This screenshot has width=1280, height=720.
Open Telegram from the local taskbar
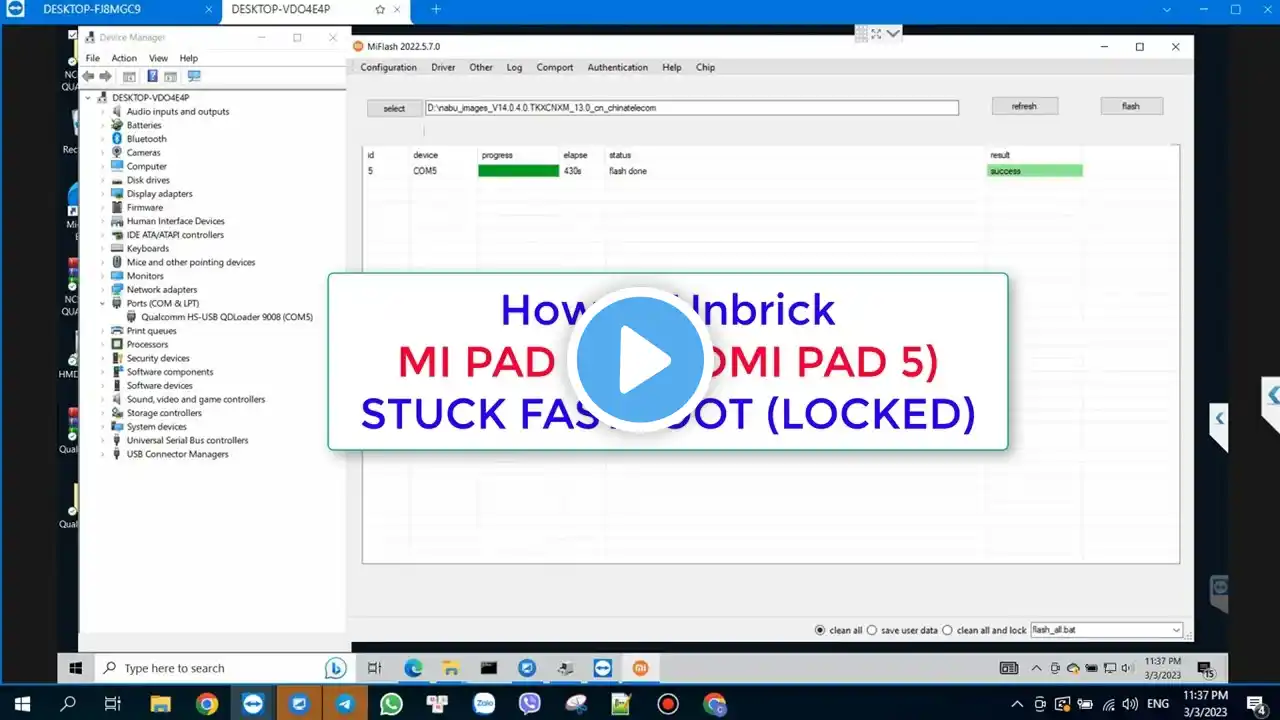coord(345,704)
